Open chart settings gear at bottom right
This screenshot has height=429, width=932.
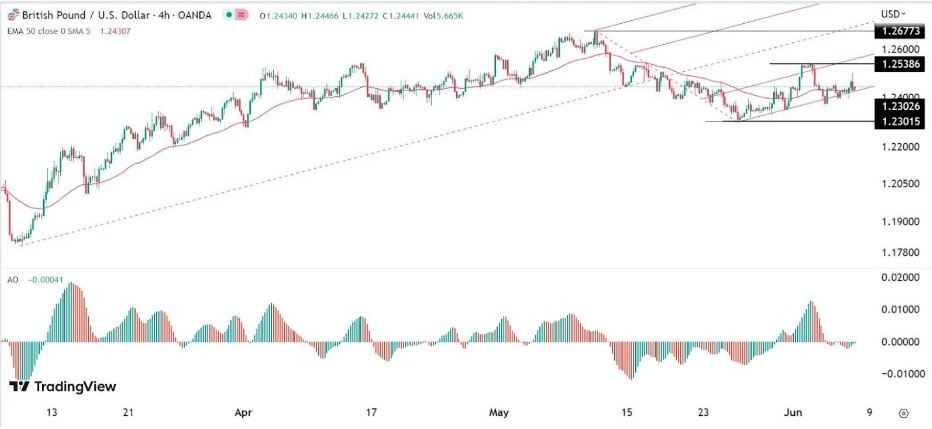point(902,412)
